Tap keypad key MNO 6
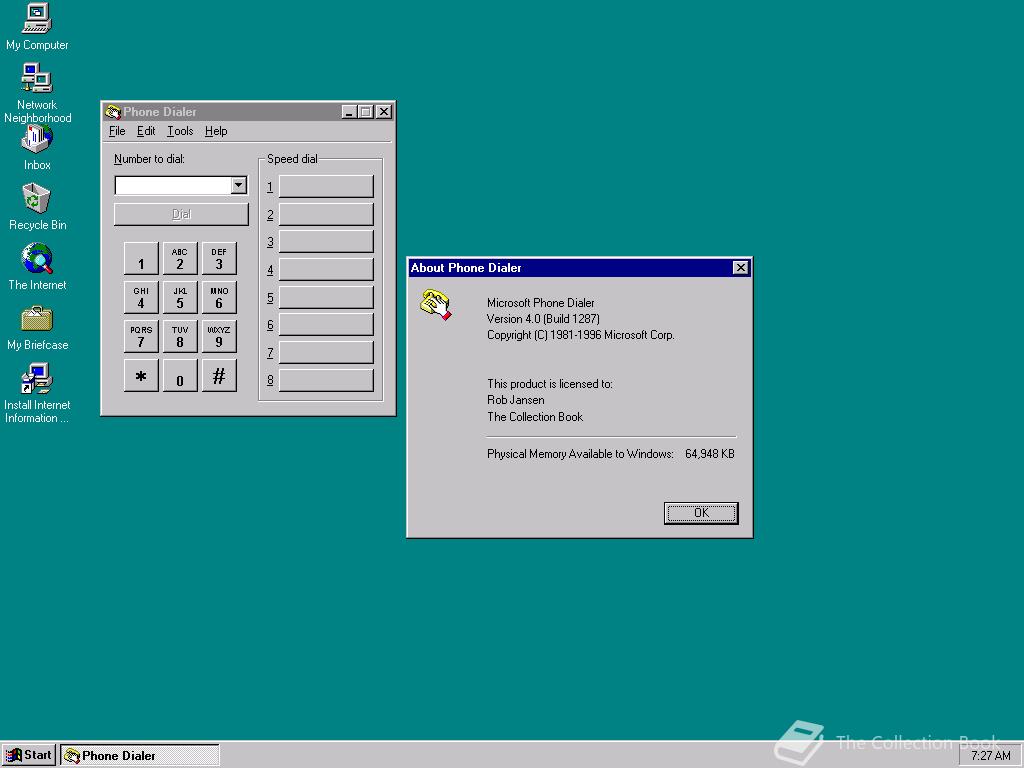 click(219, 298)
